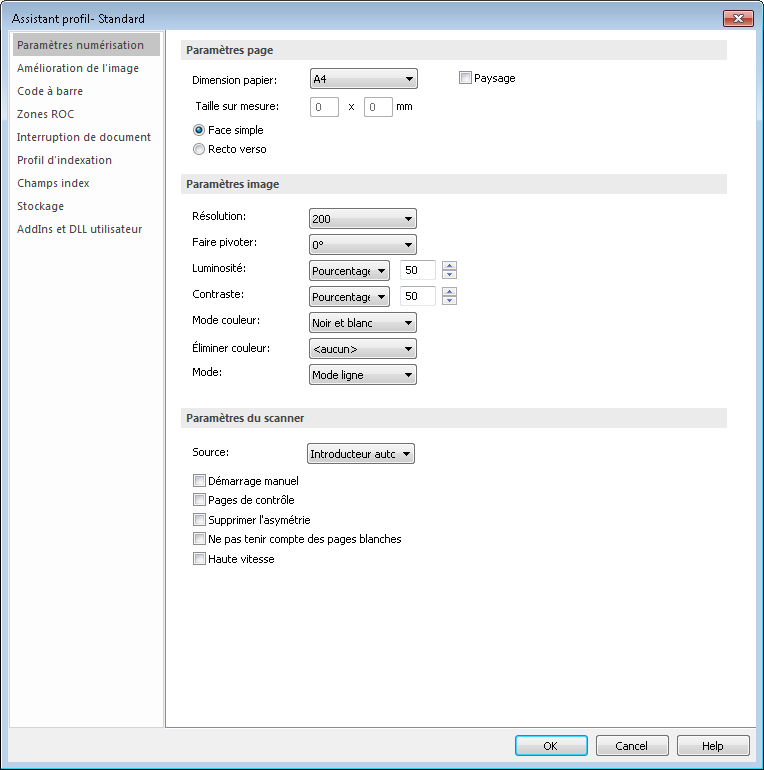Expand the Résolution dropdown list
The image size is (764, 770).
click(x=363, y=219)
